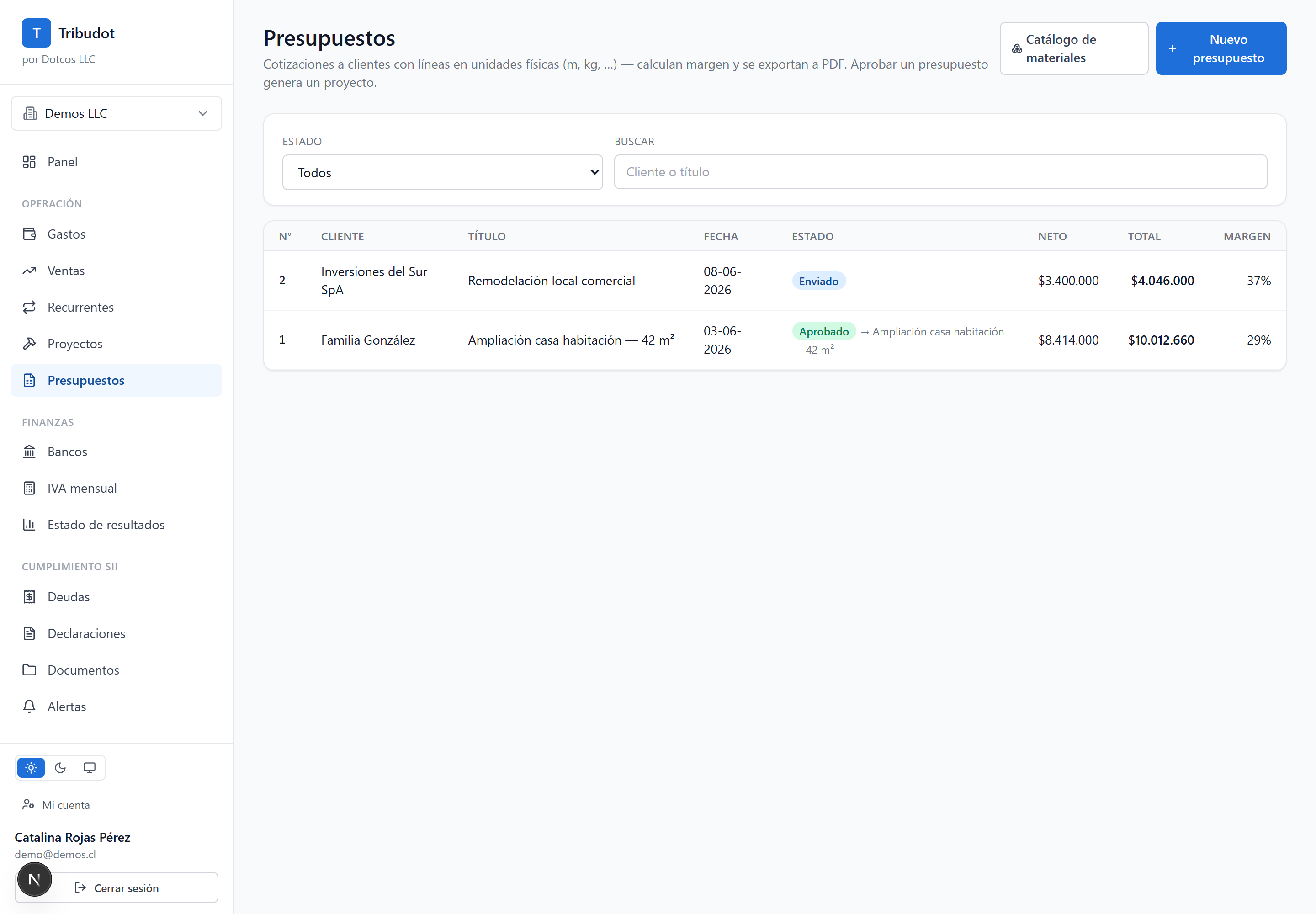Click net amount $3.400.000
Viewport: 1316px width, 914px height.
tap(1069, 281)
